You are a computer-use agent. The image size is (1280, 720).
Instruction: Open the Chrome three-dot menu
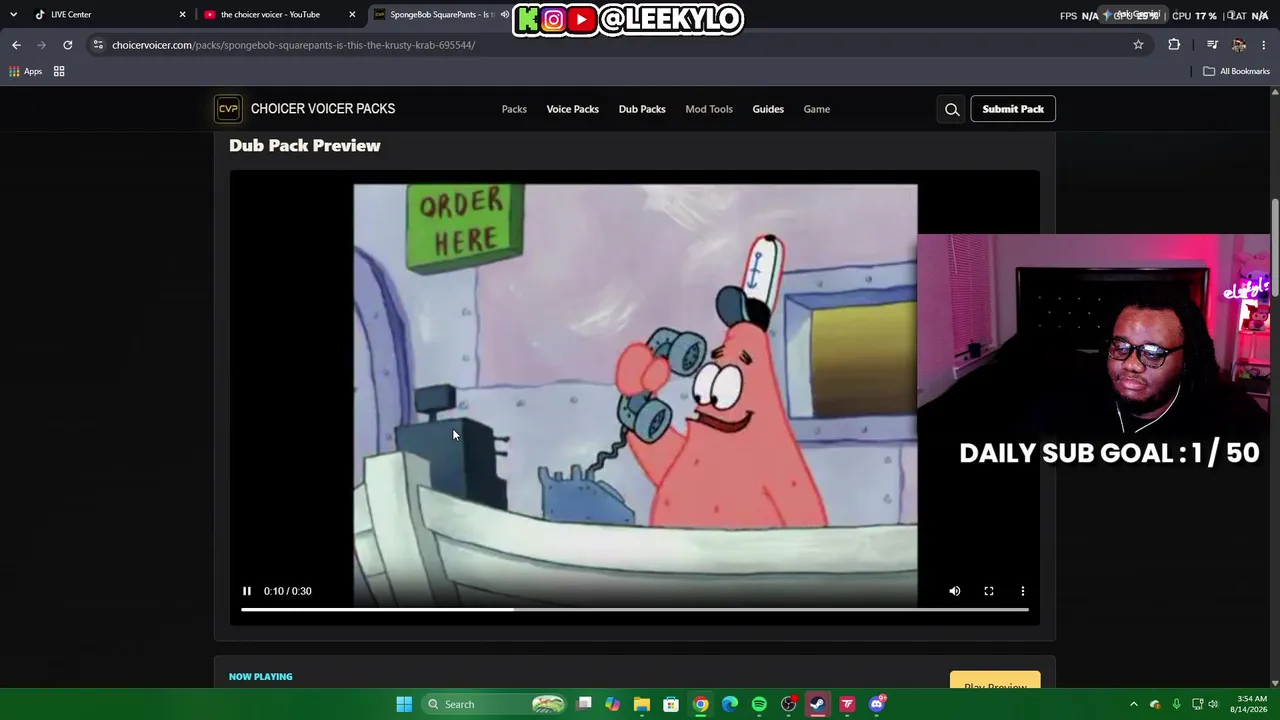1264,45
